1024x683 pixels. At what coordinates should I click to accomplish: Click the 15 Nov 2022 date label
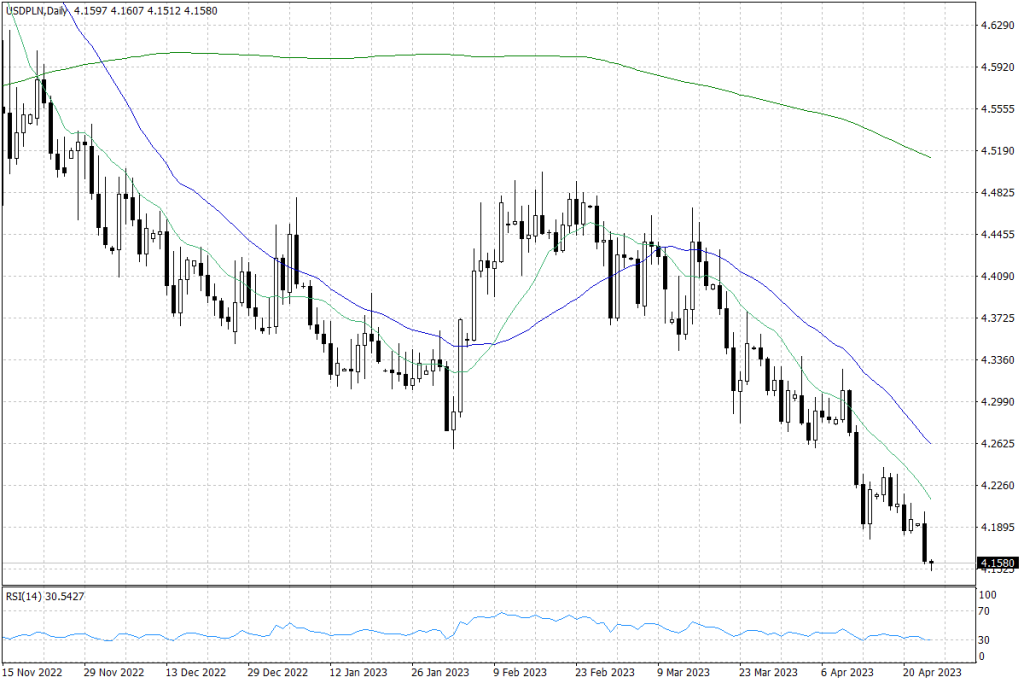(33, 673)
